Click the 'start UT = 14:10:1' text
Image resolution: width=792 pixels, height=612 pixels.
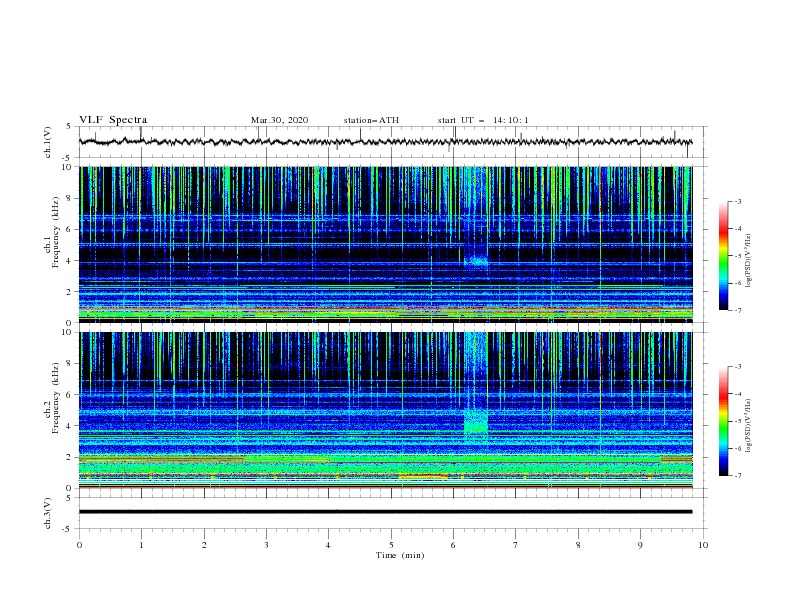483,120
